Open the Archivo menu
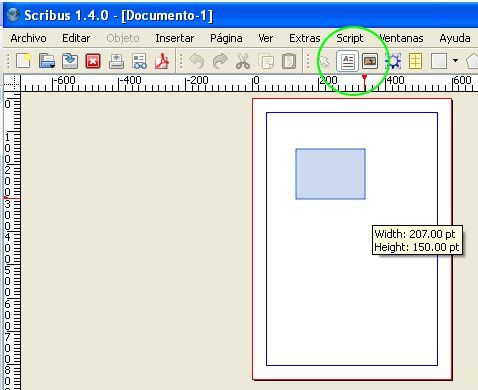Screen dimensions: 478x390 [x=28, y=38]
